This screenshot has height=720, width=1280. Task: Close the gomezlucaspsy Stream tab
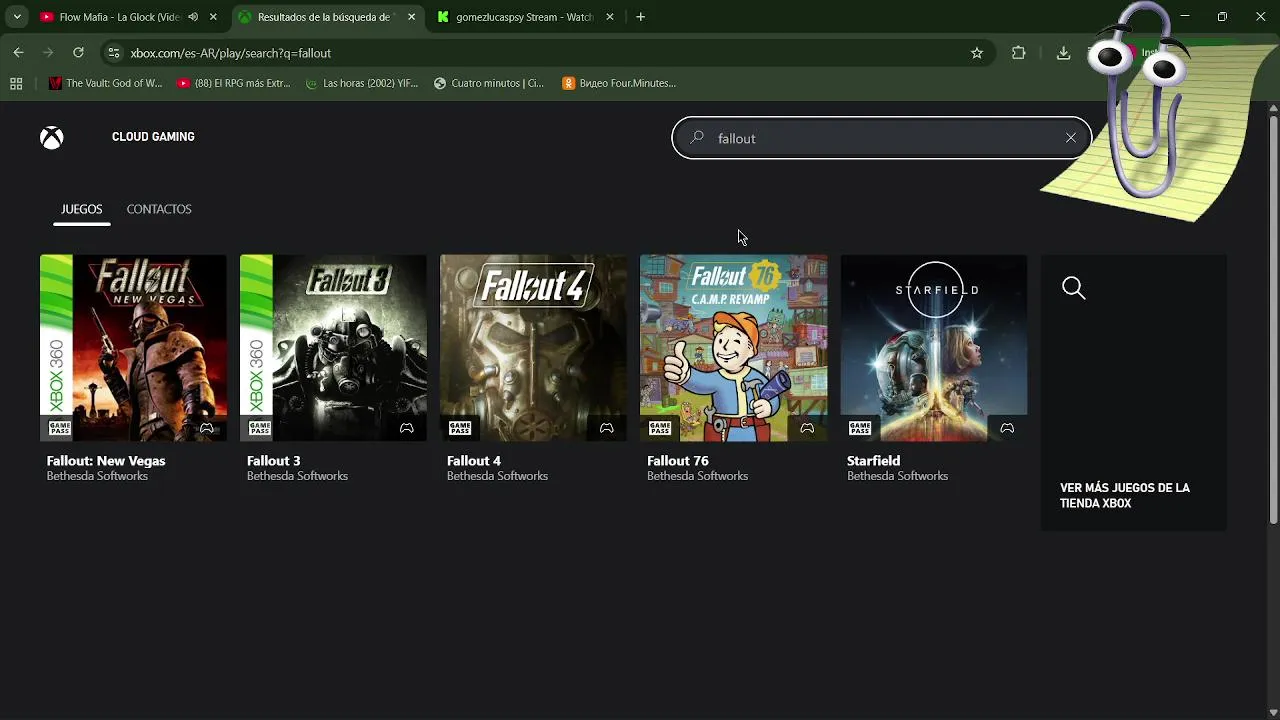pos(610,17)
